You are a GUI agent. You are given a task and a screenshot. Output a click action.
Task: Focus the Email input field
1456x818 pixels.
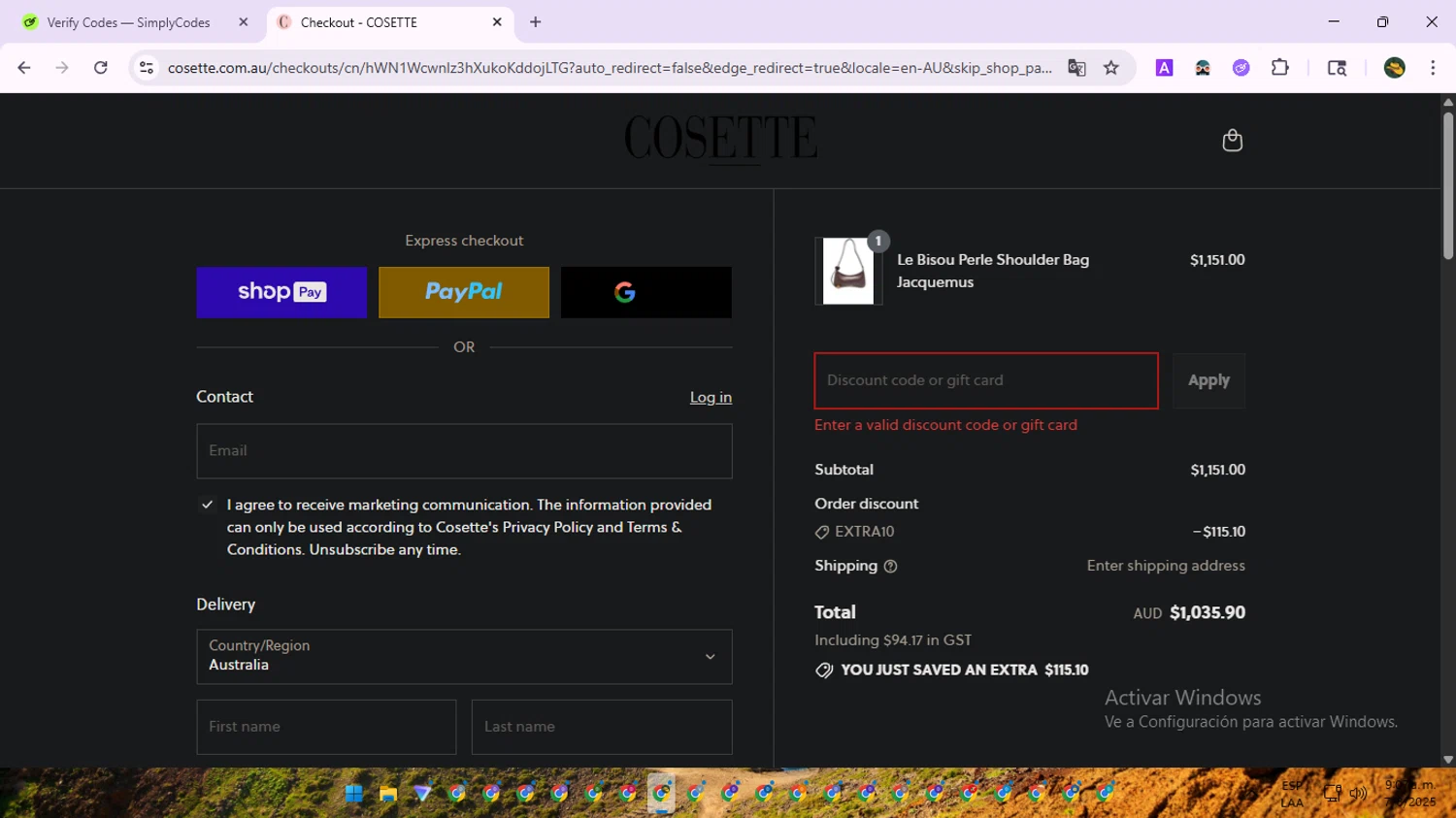click(464, 451)
